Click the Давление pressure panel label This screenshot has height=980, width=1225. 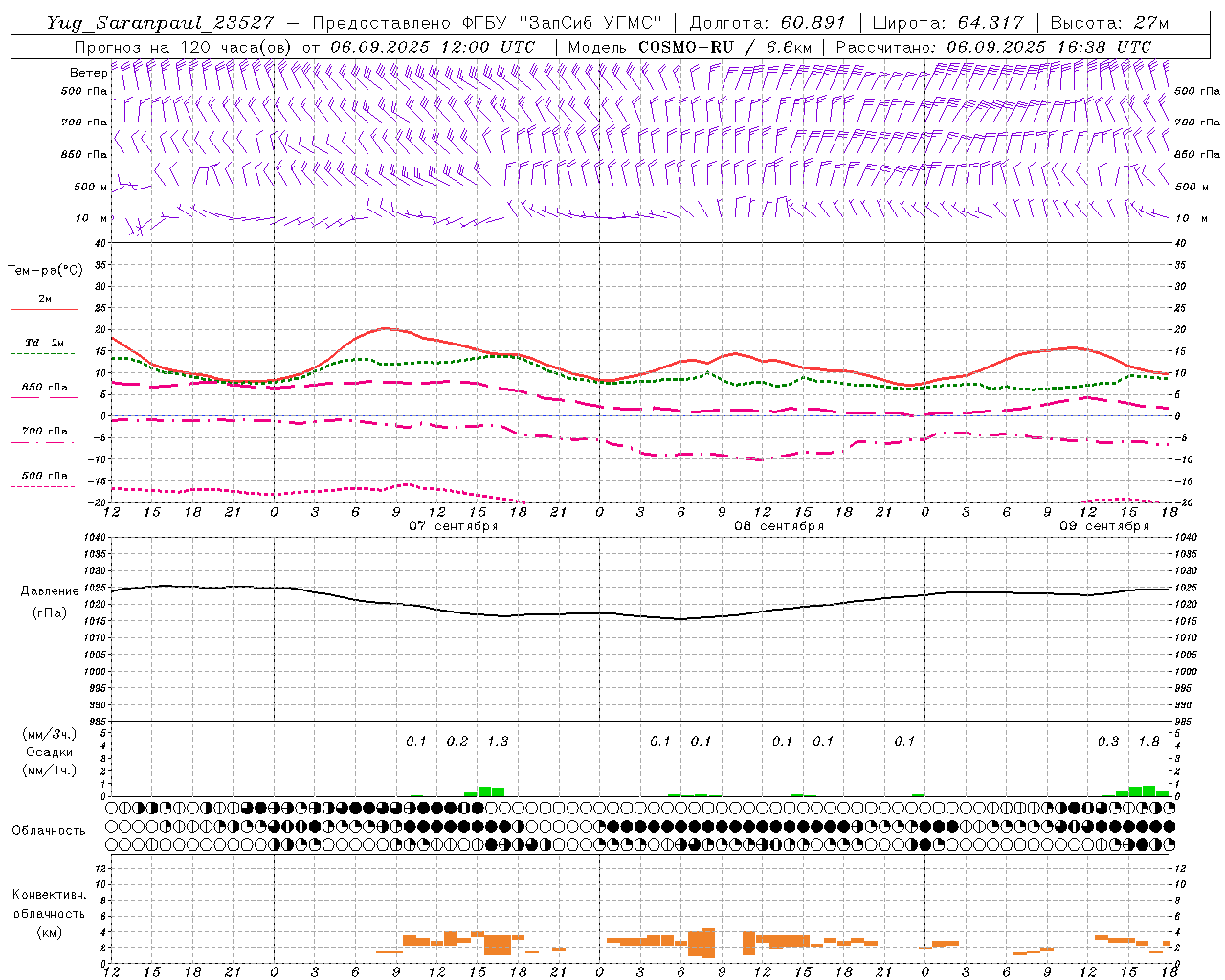pyautogui.click(x=50, y=591)
